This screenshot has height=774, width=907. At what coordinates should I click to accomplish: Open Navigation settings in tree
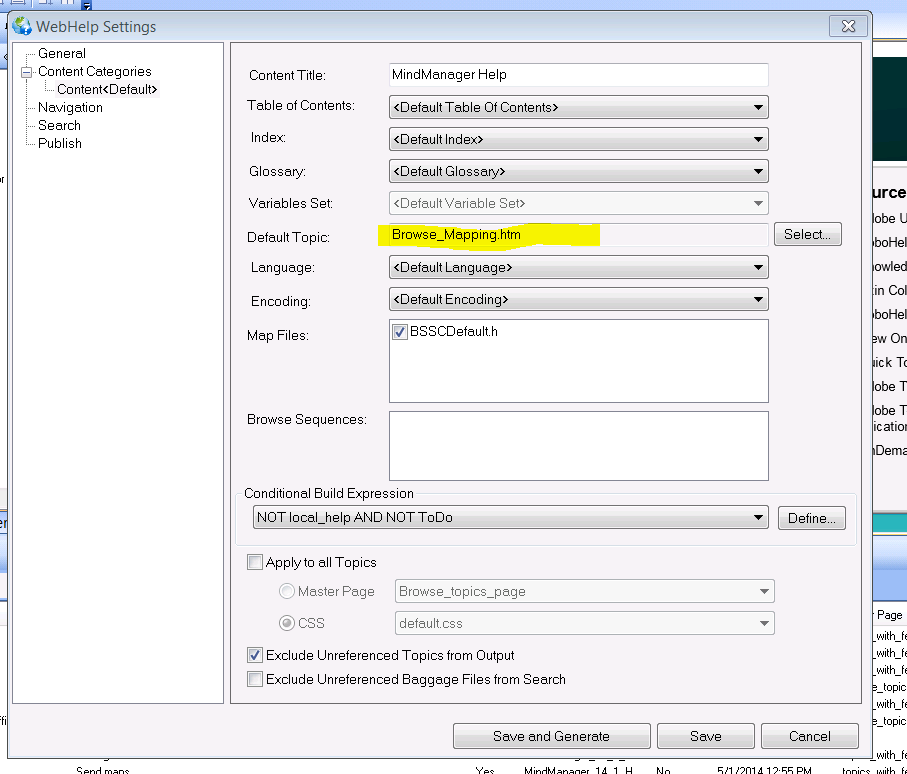(x=71, y=107)
